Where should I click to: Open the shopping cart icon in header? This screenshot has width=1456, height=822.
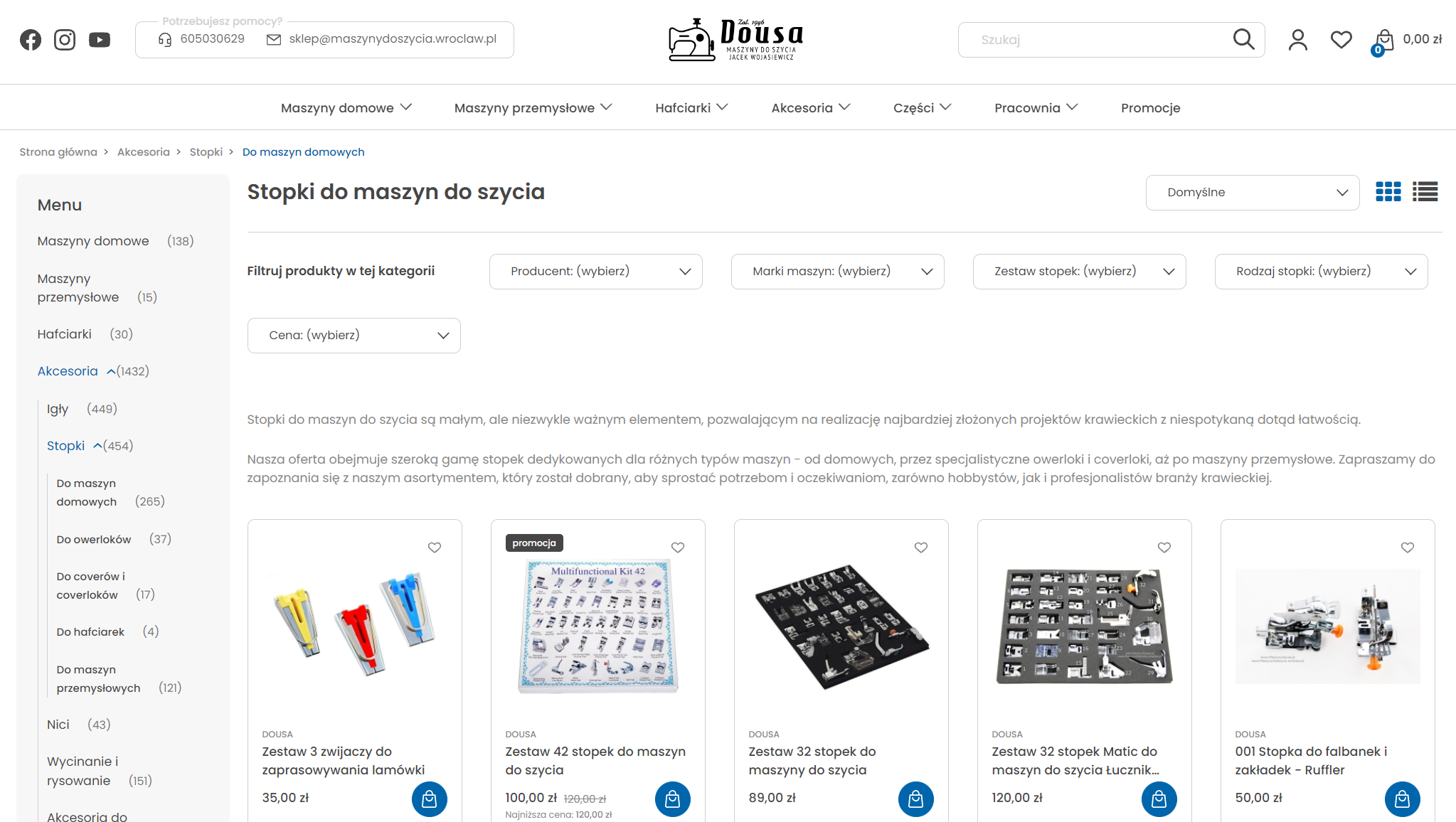[1383, 41]
